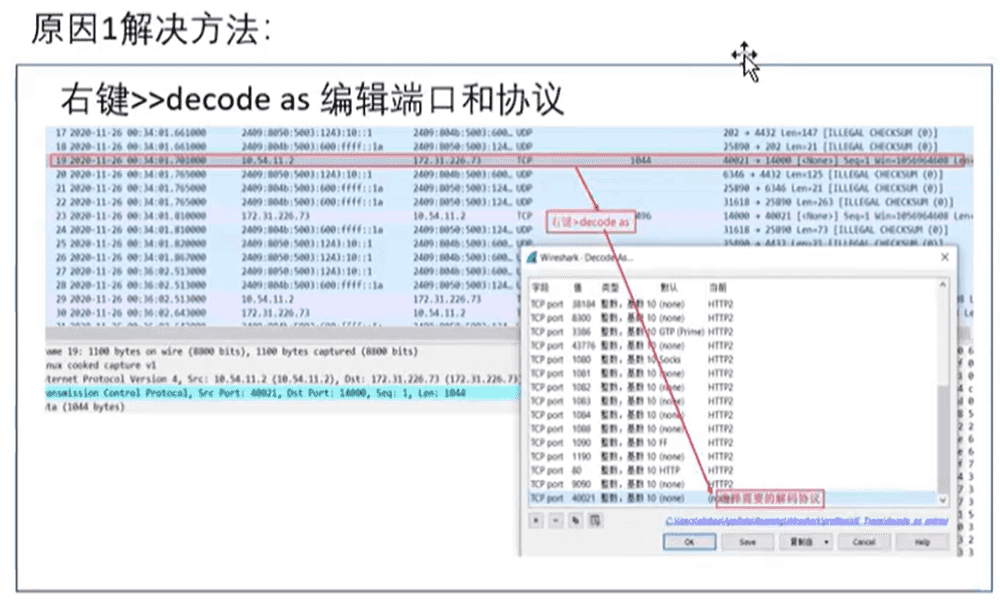Click the clear all entries icon
The height and width of the screenshot is (604, 1000).
(594, 520)
